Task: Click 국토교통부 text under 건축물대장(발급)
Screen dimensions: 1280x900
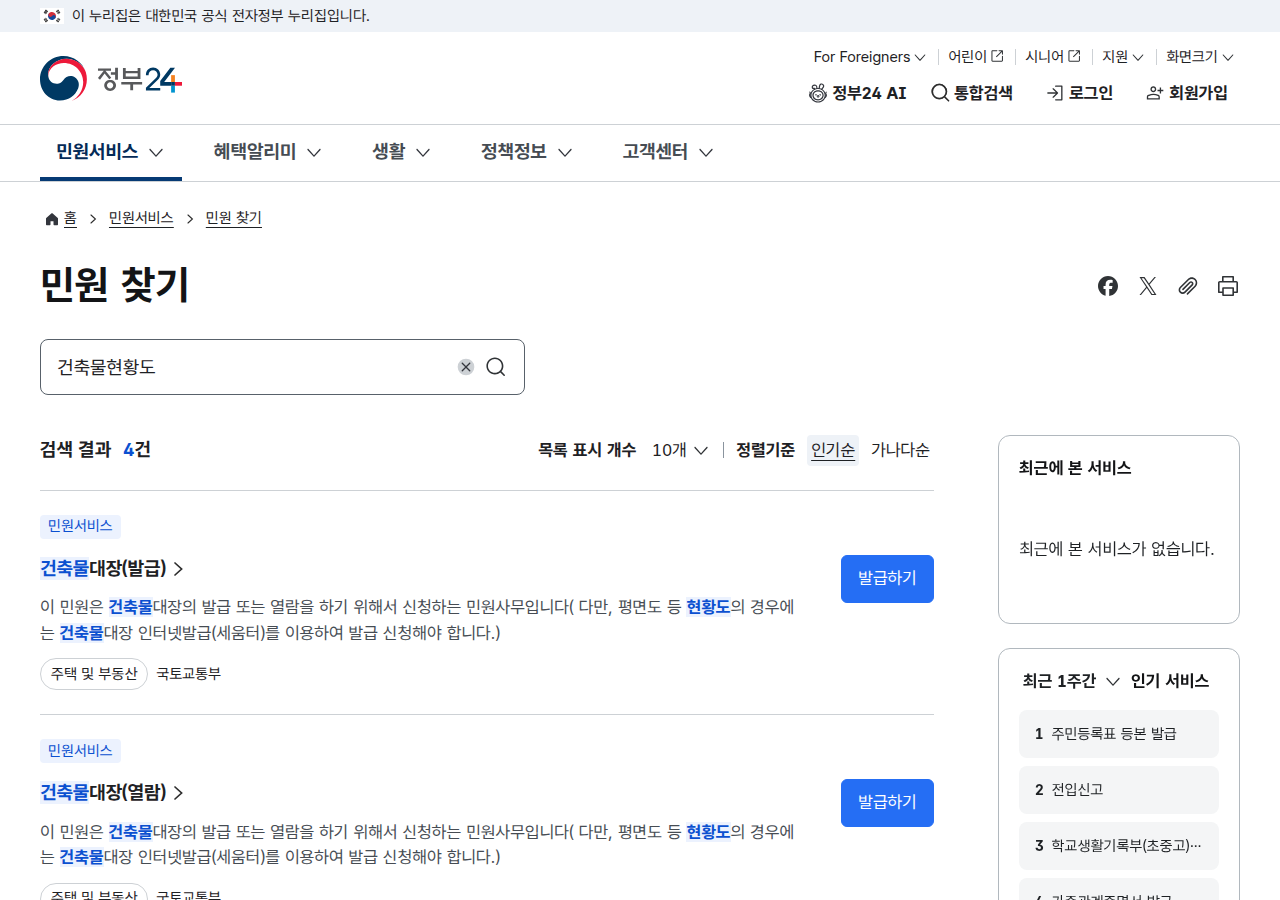Action: click(x=189, y=674)
